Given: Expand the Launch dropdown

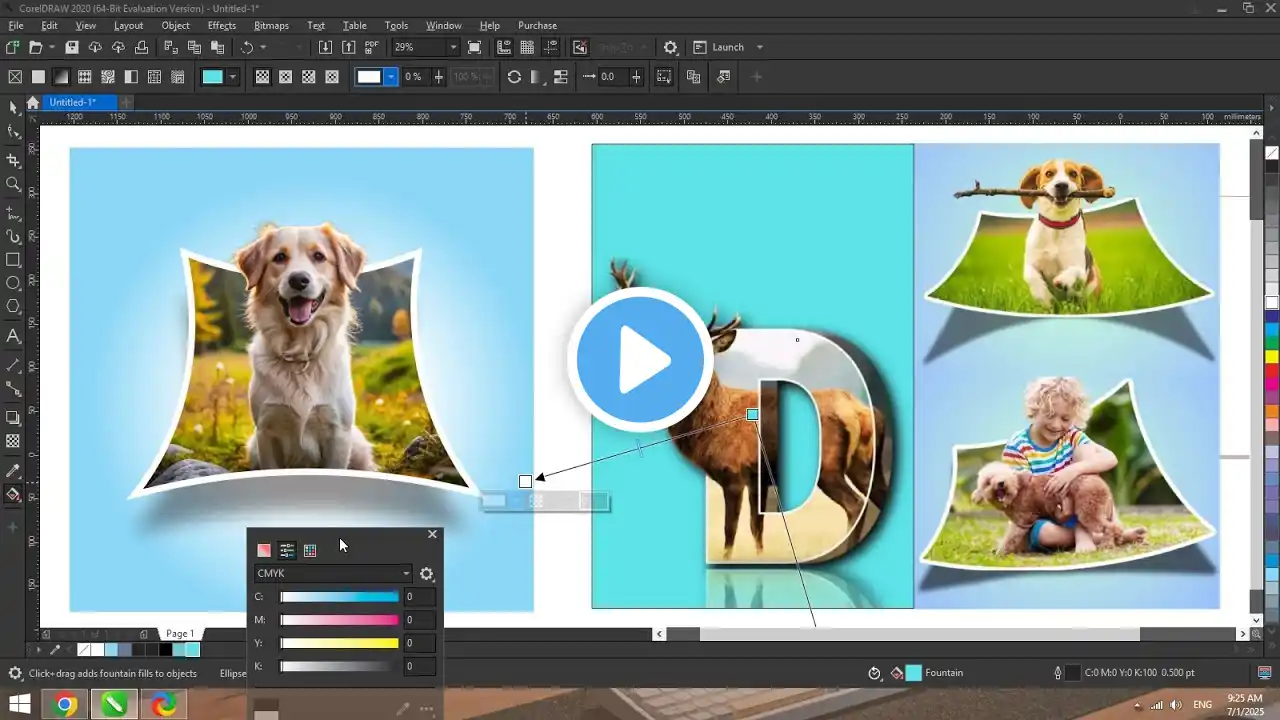Looking at the screenshot, I should [759, 47].
